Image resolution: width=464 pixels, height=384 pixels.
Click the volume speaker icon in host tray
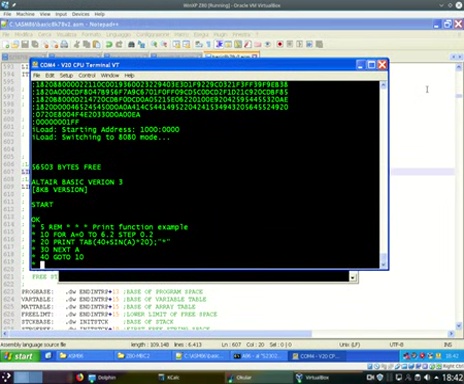[x=427, y=377]
